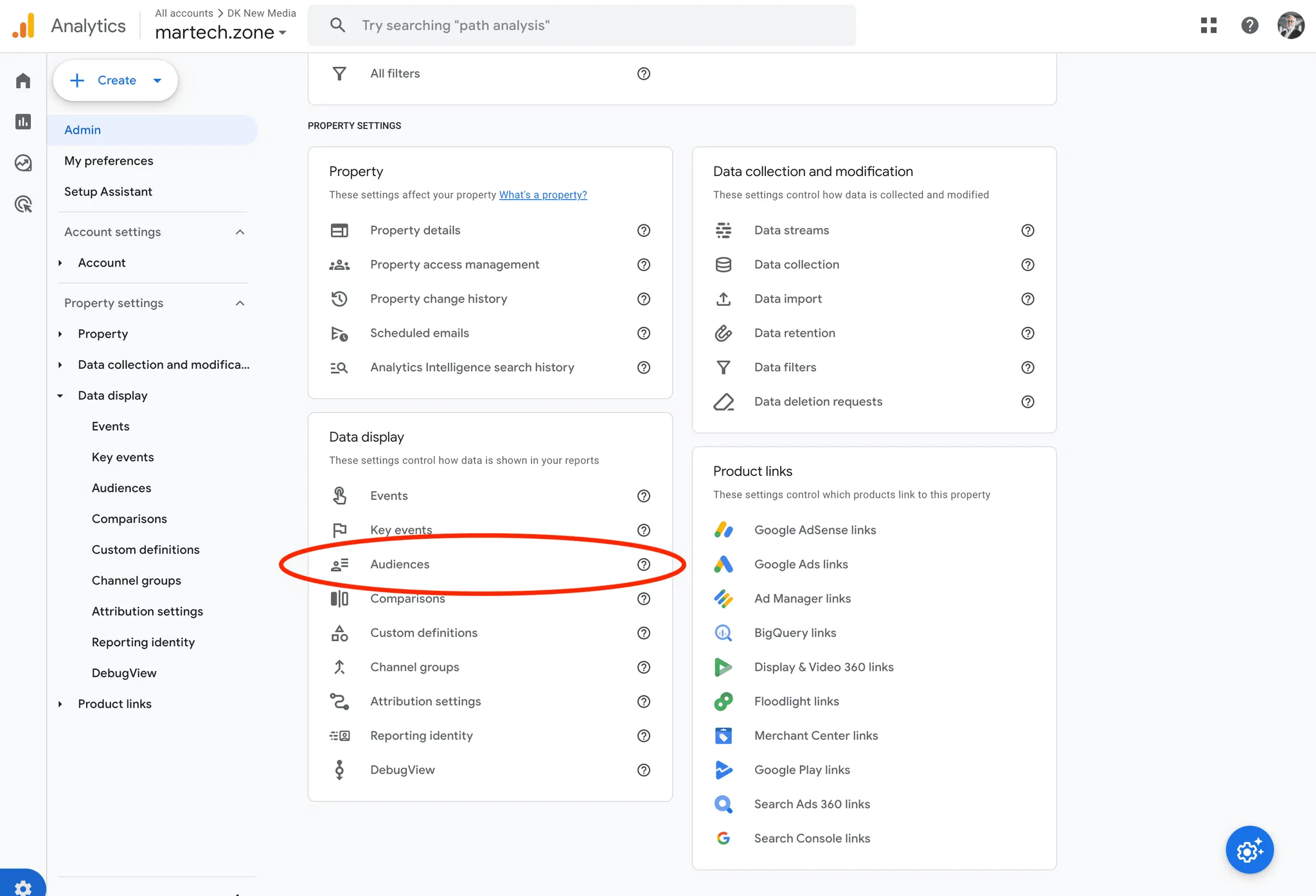Open Explore icon in left rail
1316x896 pixels.
(x=23, y=163)
